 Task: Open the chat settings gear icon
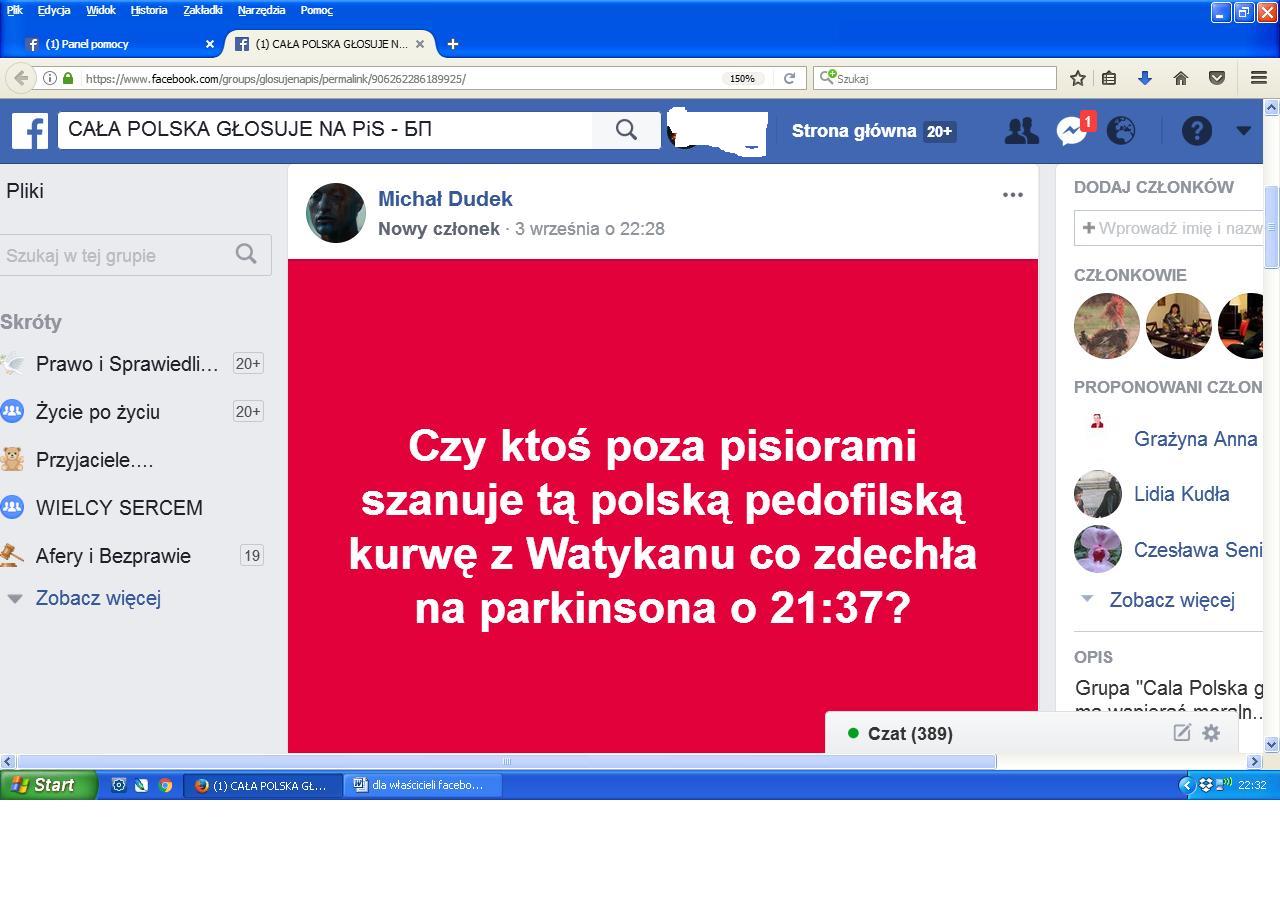1211,733
